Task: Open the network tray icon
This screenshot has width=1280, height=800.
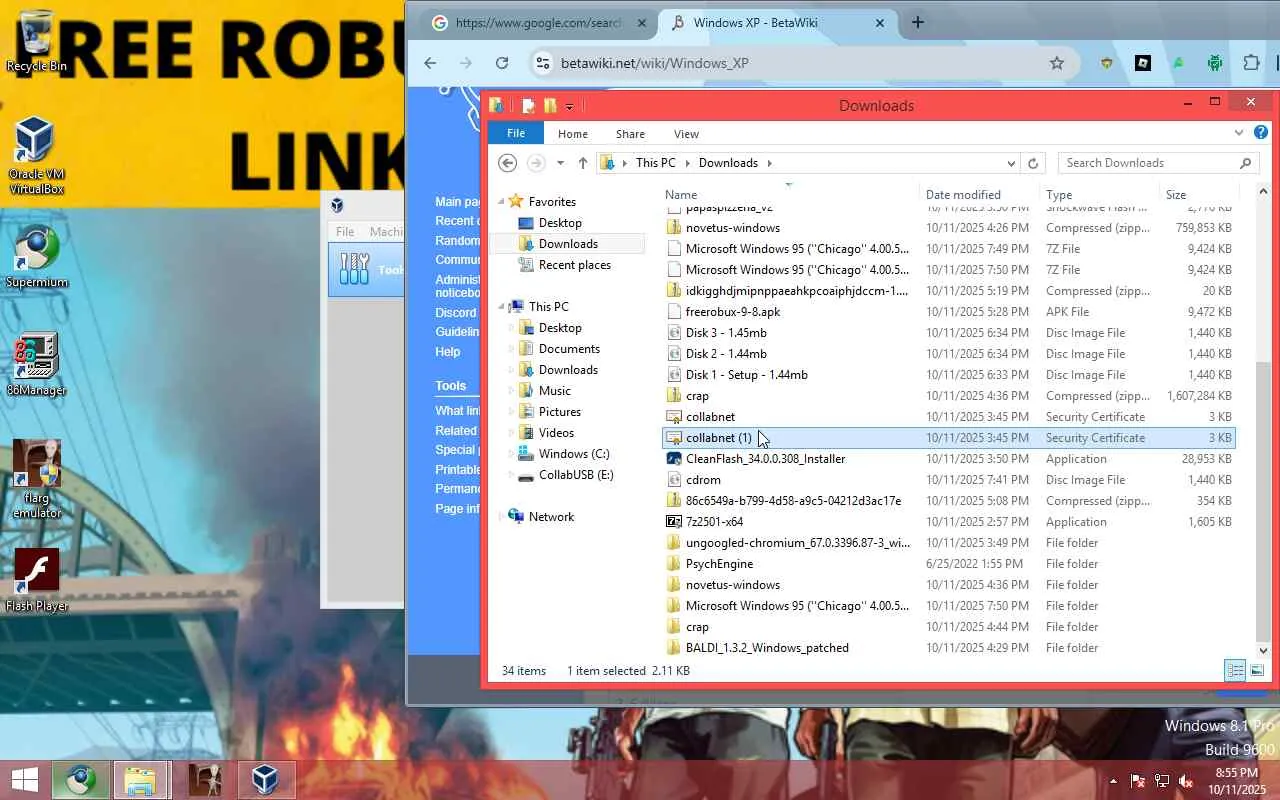Action: coord(1162,781)
